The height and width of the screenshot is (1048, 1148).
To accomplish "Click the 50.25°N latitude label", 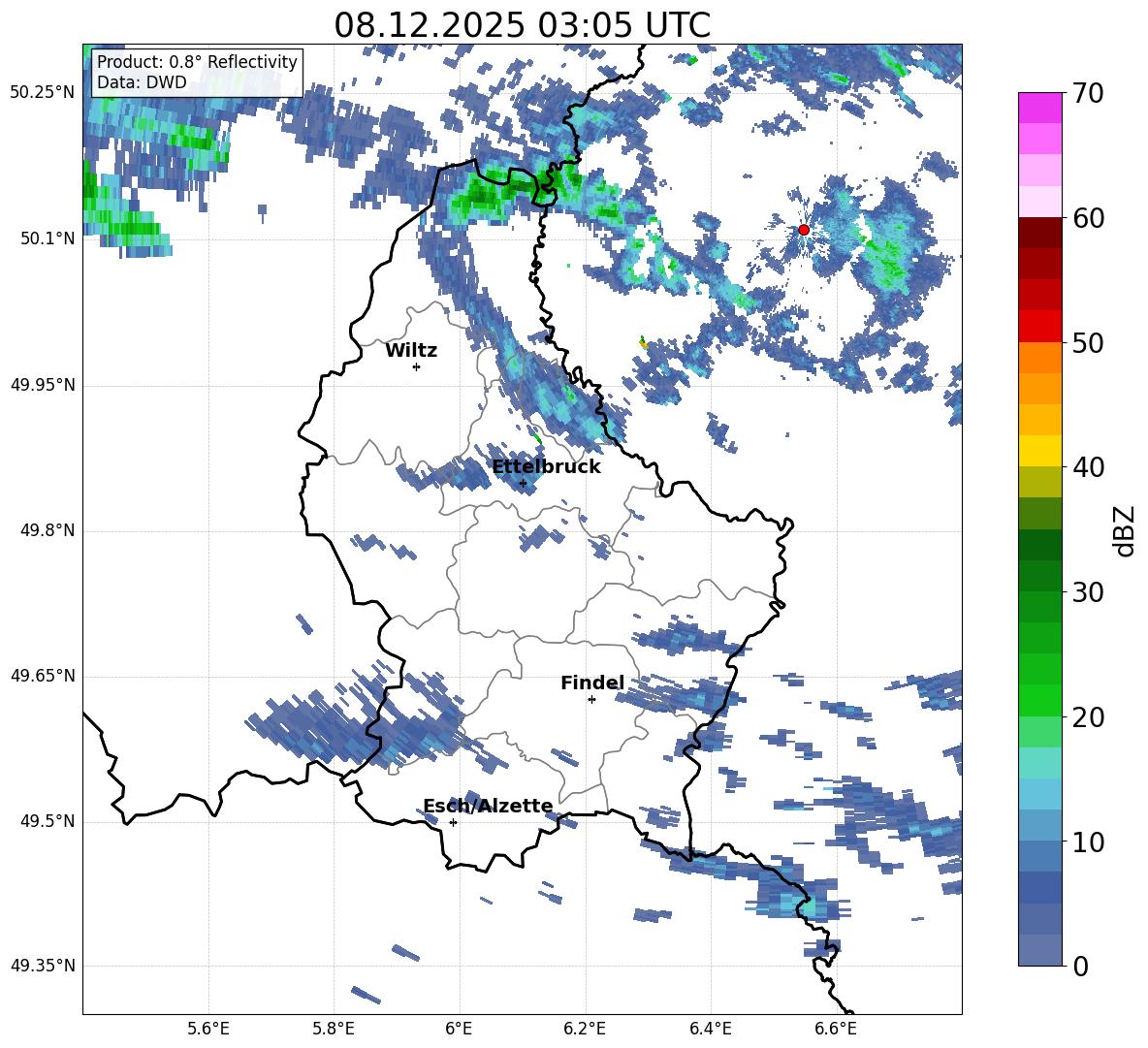I will coord(43,93).
